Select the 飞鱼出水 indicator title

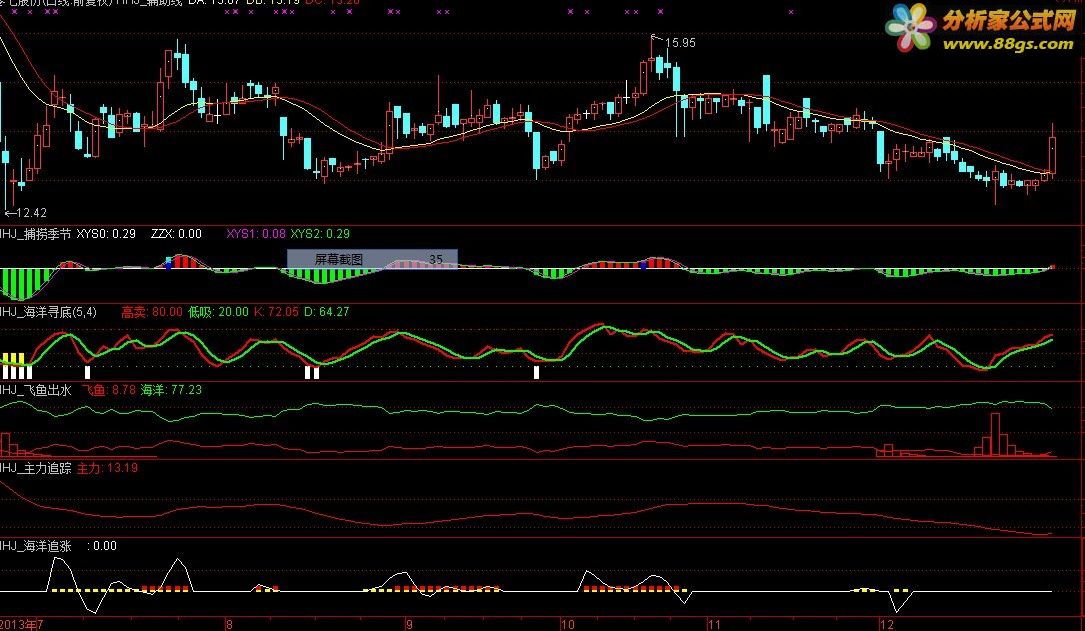coord(36,390)
